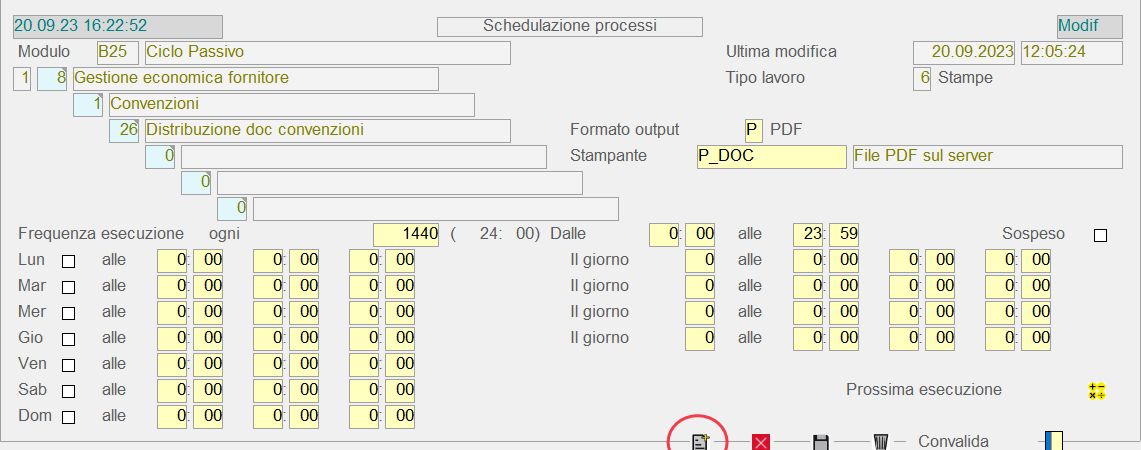The image size is (1141, 450).
Task: Click the Tipo lavoro code field 6
Action: 922,78
